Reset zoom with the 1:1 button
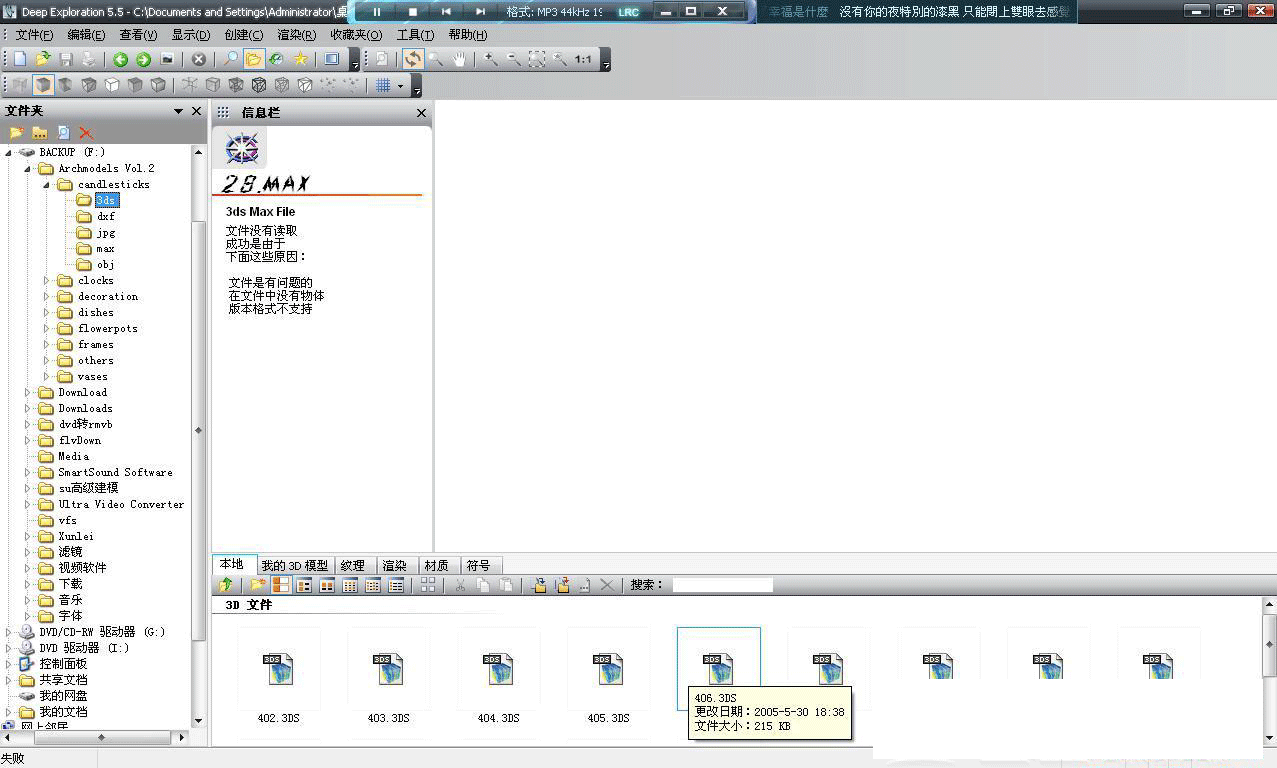The image size is (1277, 768). (x=583, y=59)
